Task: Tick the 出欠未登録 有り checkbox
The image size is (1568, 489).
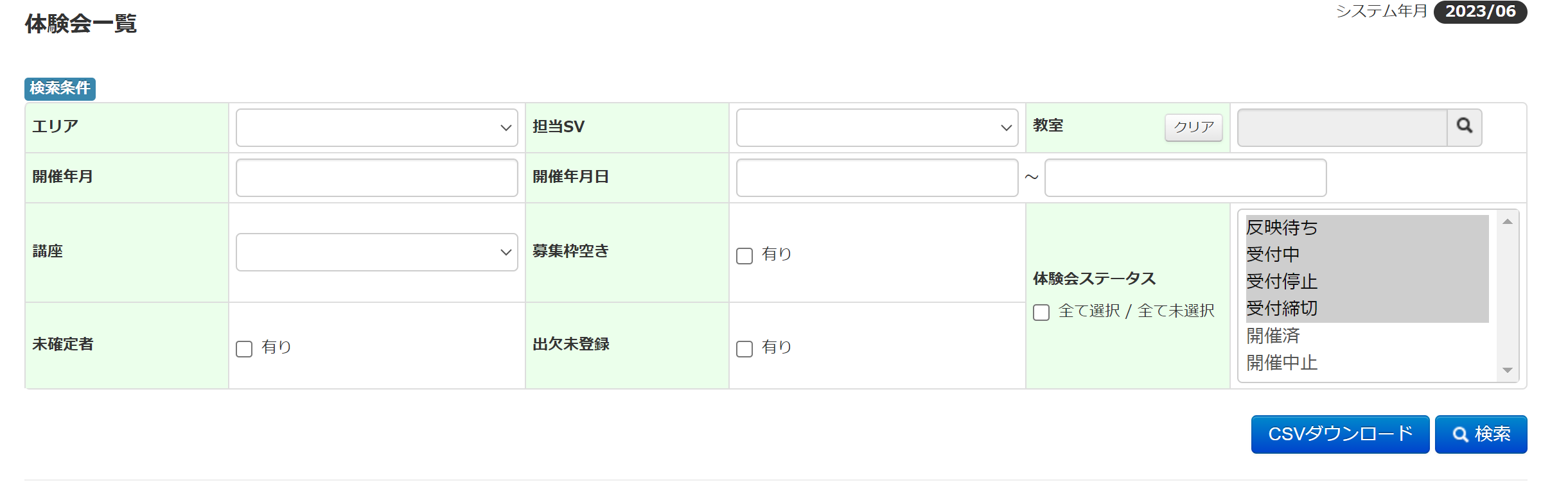Action: point(744,349)
